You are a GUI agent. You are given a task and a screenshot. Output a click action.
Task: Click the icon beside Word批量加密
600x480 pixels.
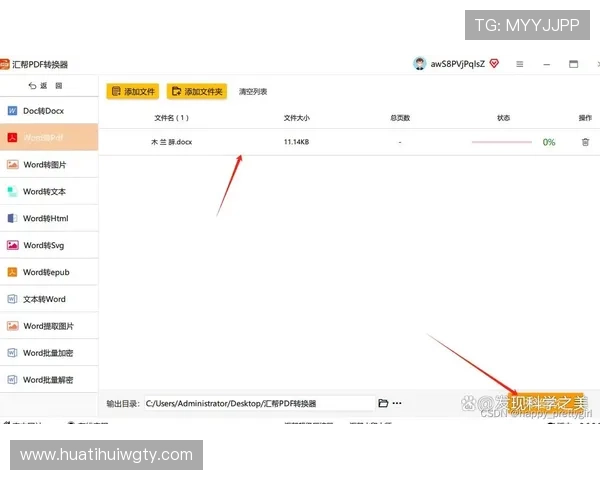(x=12, y=353)
